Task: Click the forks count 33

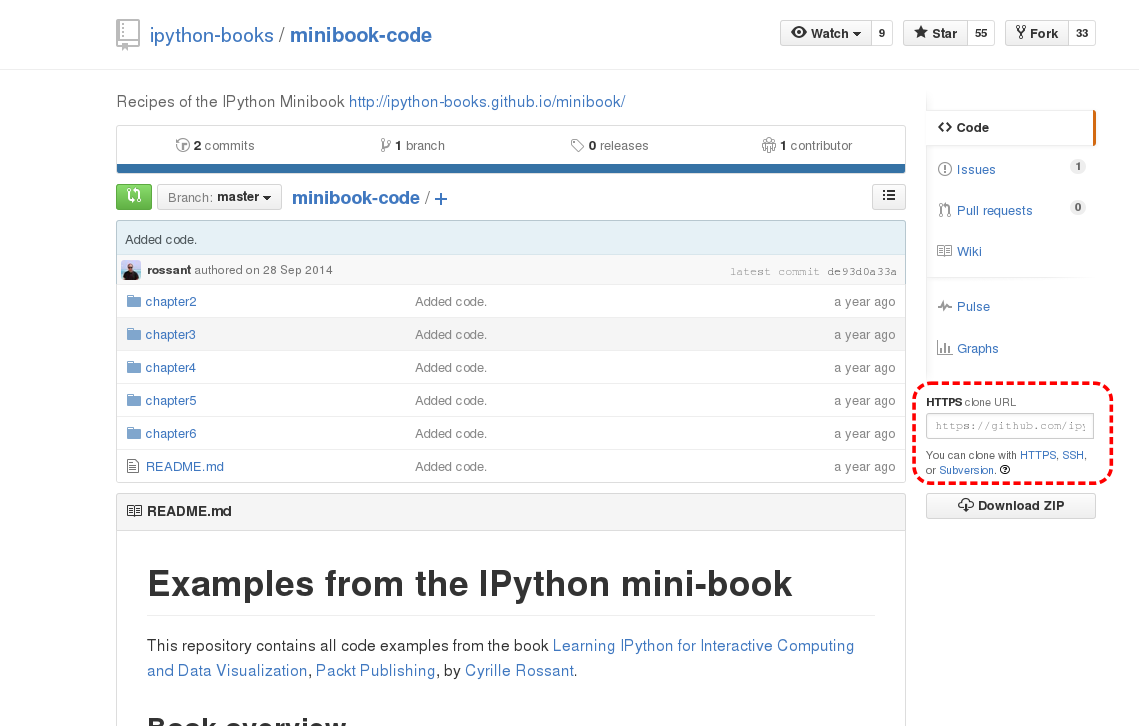Action: [x=1082, y=33]
